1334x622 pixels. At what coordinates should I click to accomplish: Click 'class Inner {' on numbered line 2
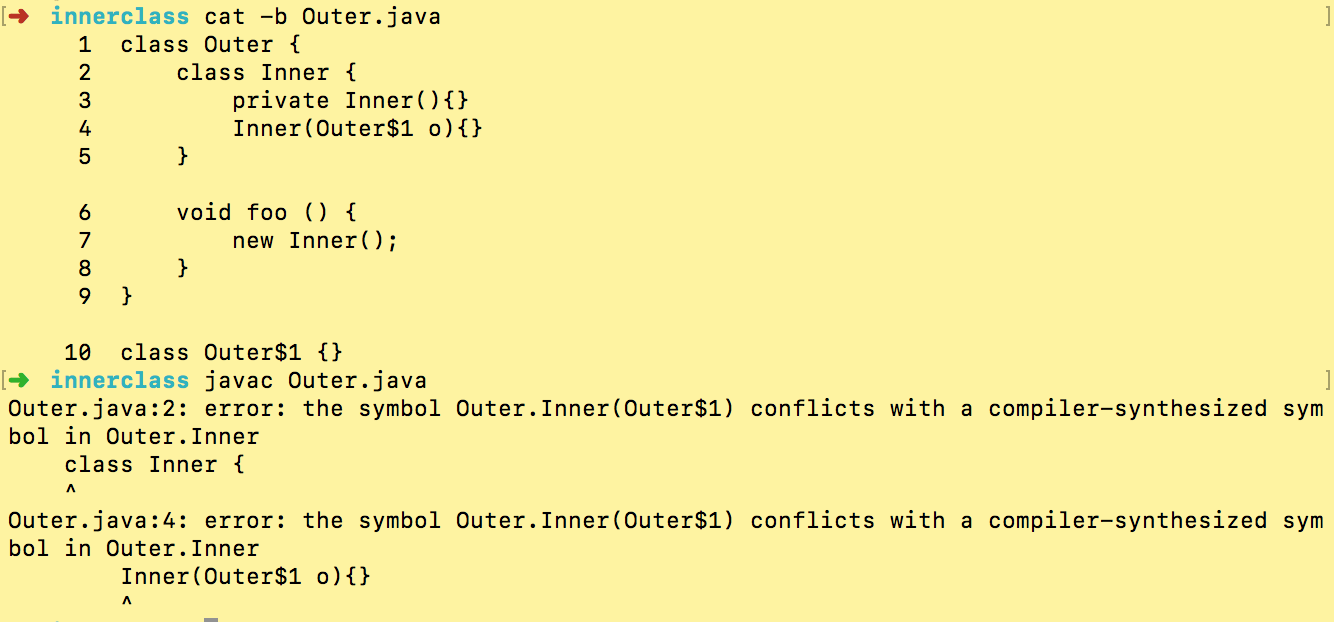click(266, 72)
